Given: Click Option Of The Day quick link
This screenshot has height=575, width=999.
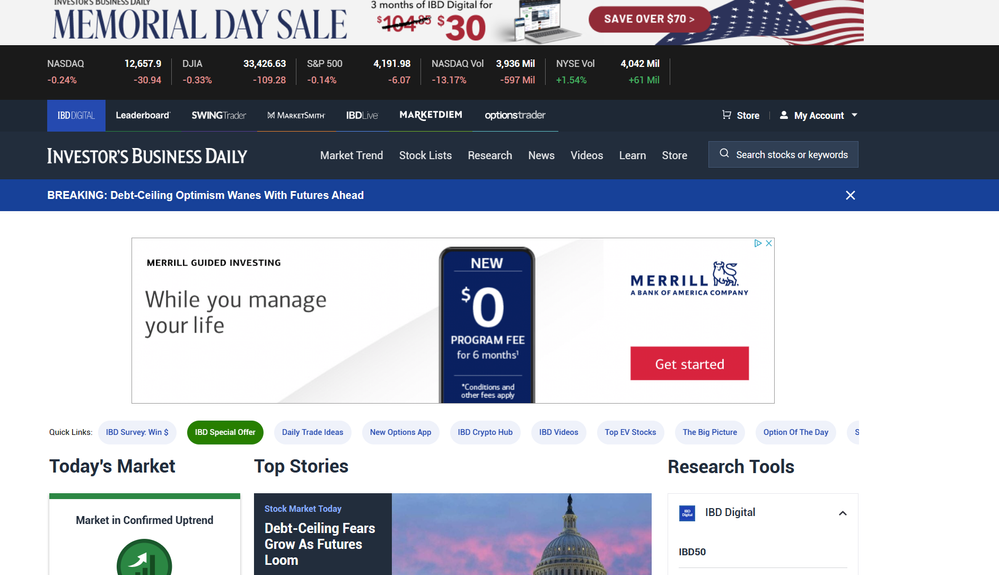Looking at the screenshot, I should (796, 432).
